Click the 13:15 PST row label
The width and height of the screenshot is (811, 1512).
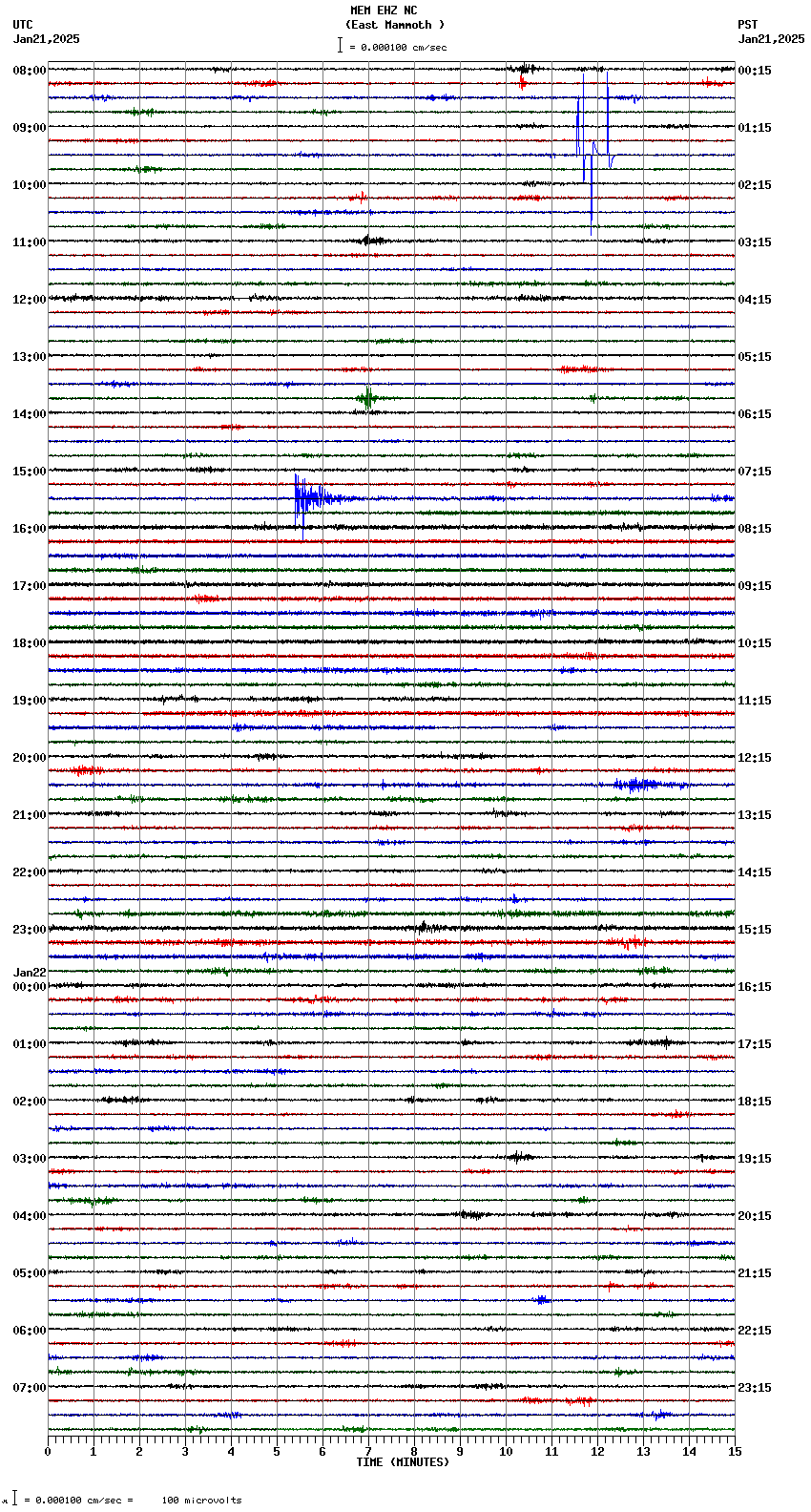click(x=755, y=815)
